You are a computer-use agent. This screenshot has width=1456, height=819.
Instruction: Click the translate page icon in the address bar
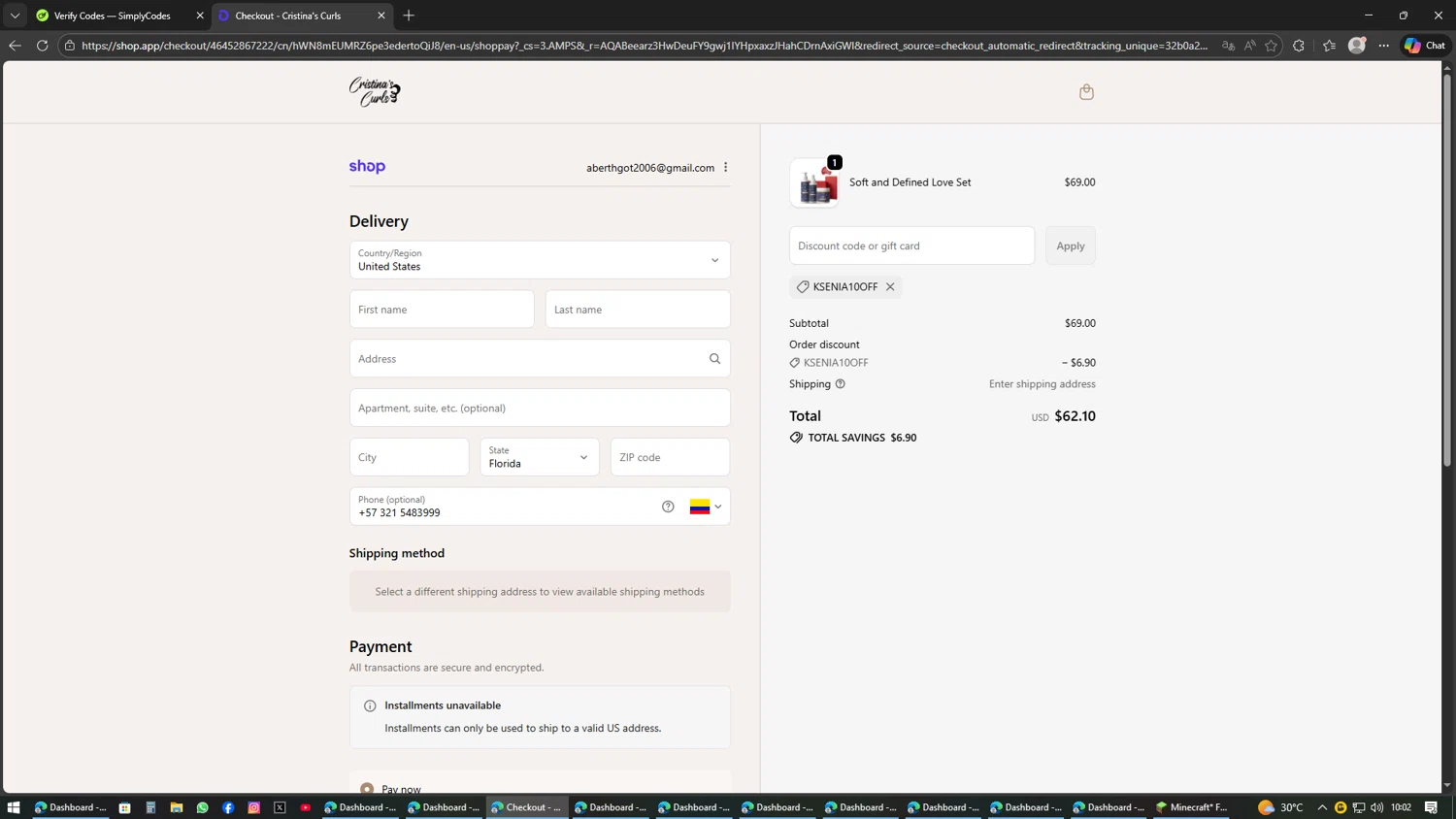[x=1228, y=46]
